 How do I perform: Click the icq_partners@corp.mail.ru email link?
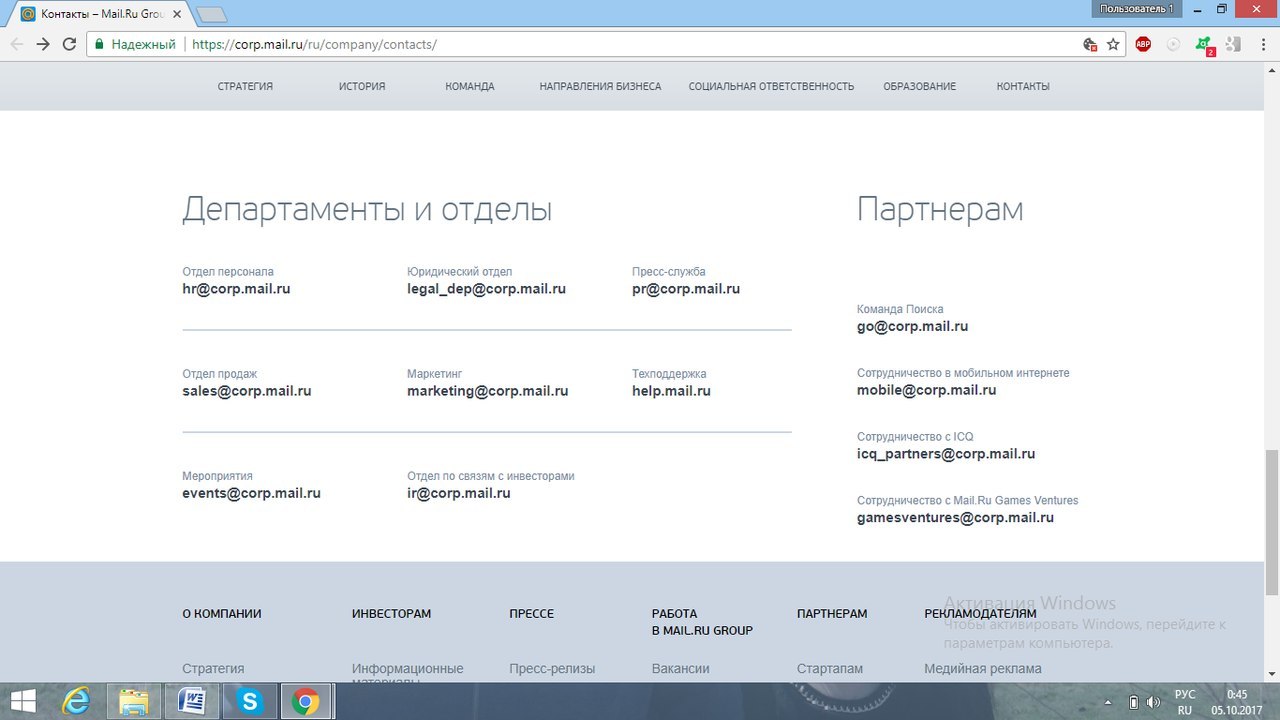946,454
